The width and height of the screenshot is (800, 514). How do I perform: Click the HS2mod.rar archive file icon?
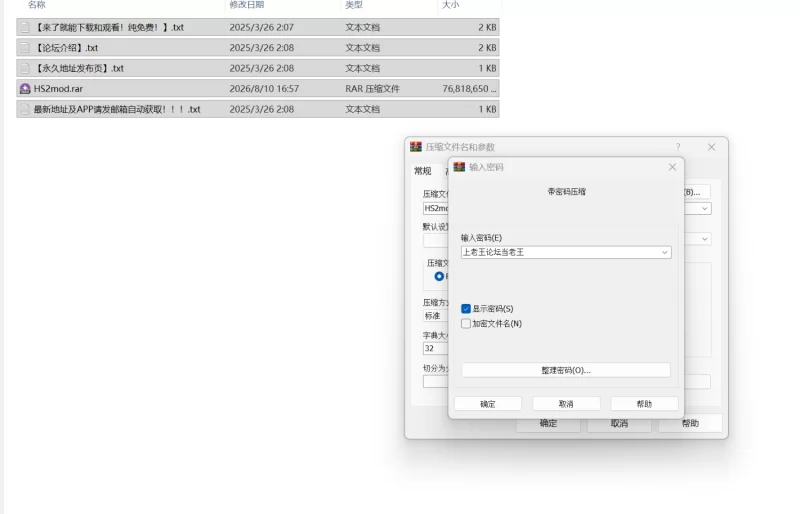coord(24,89)
